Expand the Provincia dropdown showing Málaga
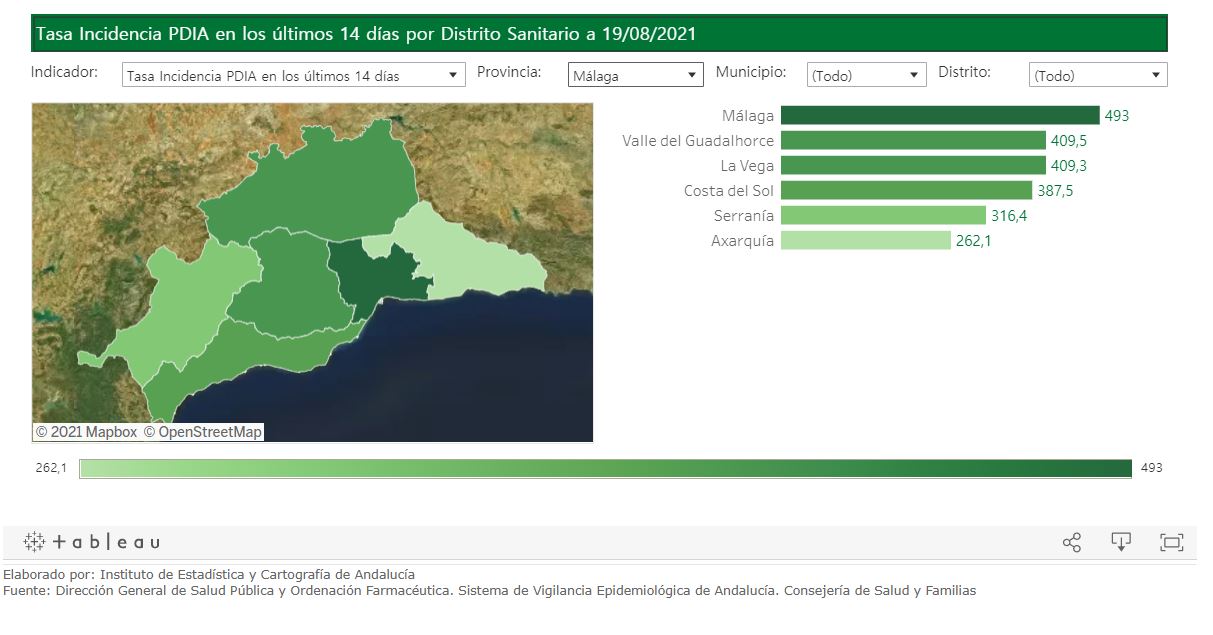Image resolution: width=1213 pixels, height=635 pixels. pos(636,75)
